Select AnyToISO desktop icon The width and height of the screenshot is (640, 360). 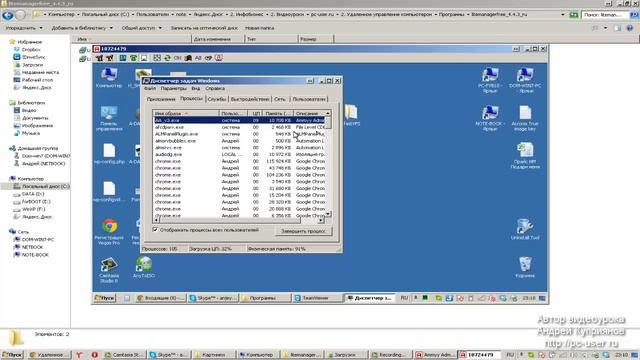tap(143, 267)
